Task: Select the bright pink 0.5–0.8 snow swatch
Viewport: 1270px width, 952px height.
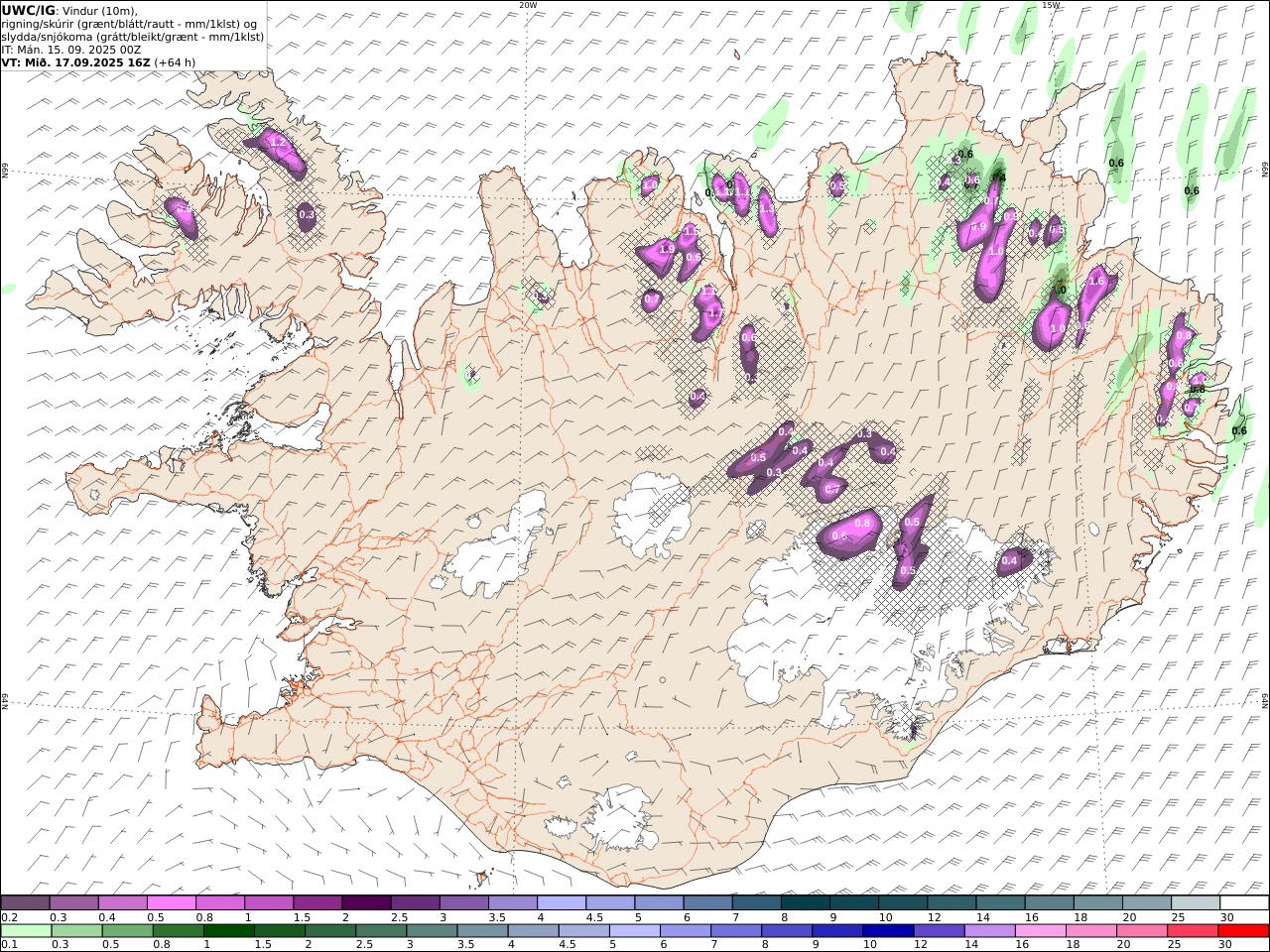Action: tap(172, 902)
